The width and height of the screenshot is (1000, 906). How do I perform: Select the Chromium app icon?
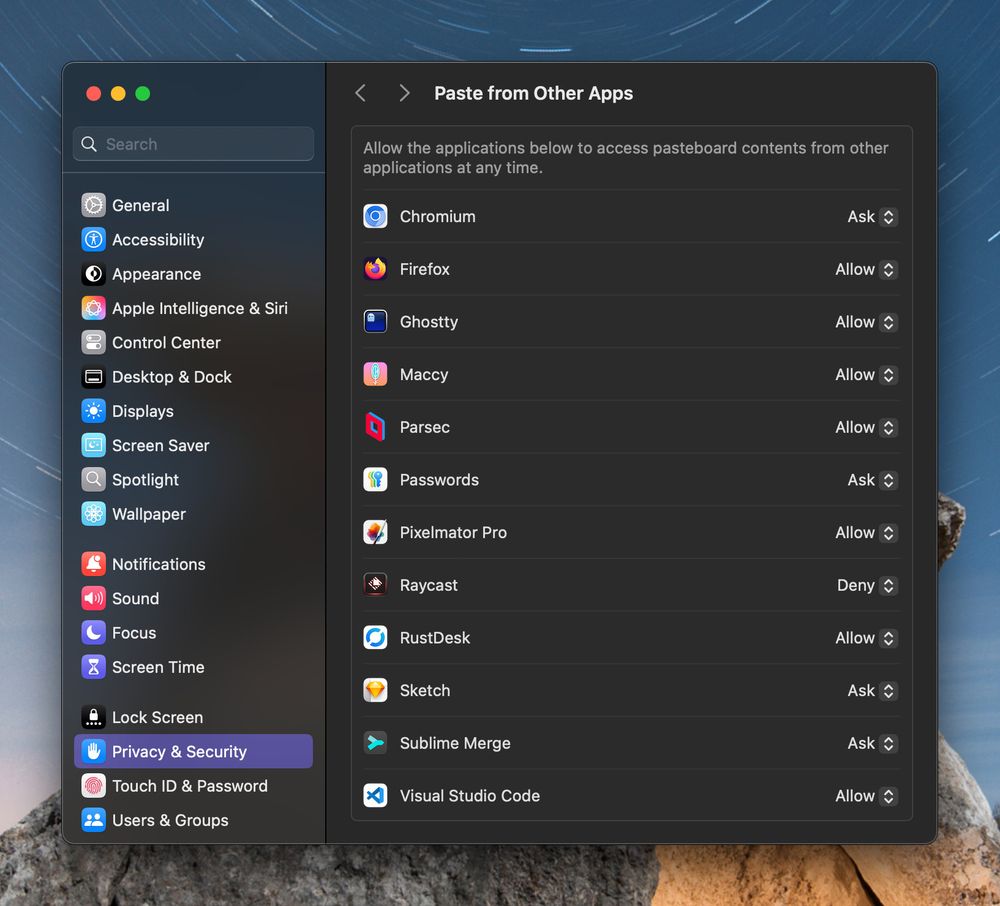pyautogui.click(x=375, y=216)
